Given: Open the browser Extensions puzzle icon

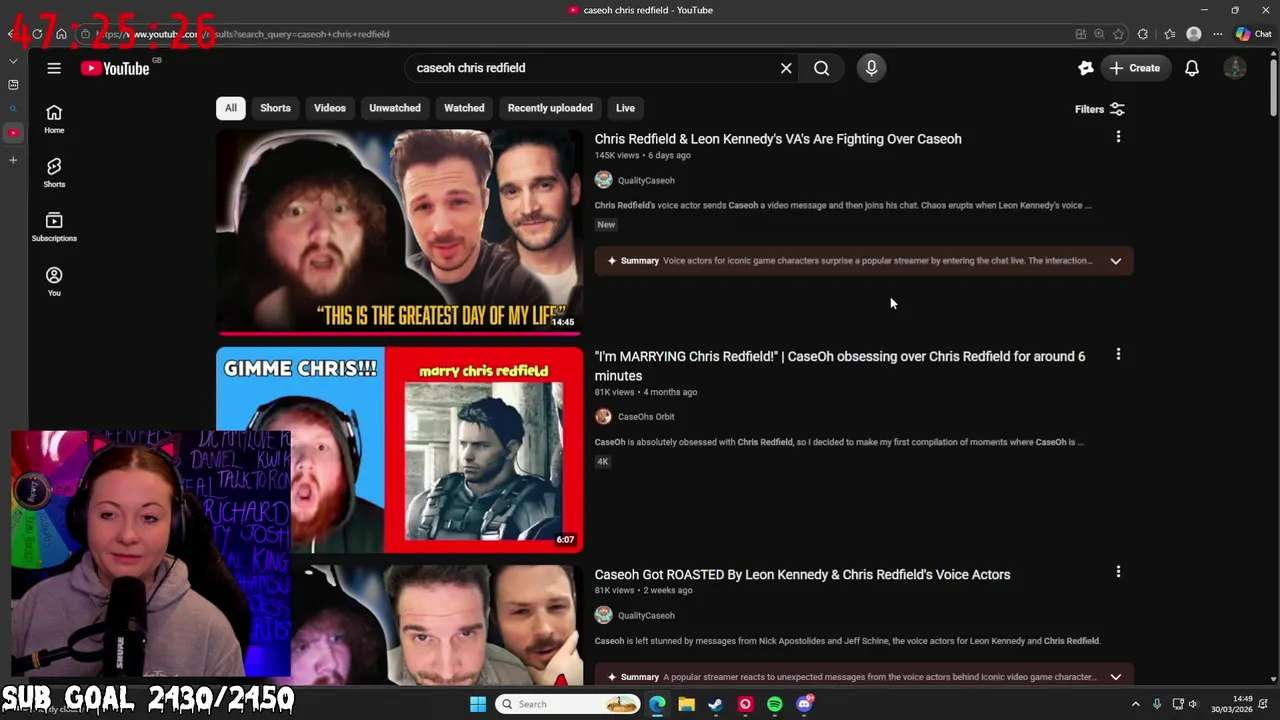Looking at the screenshot, I should coord(1143,34).
